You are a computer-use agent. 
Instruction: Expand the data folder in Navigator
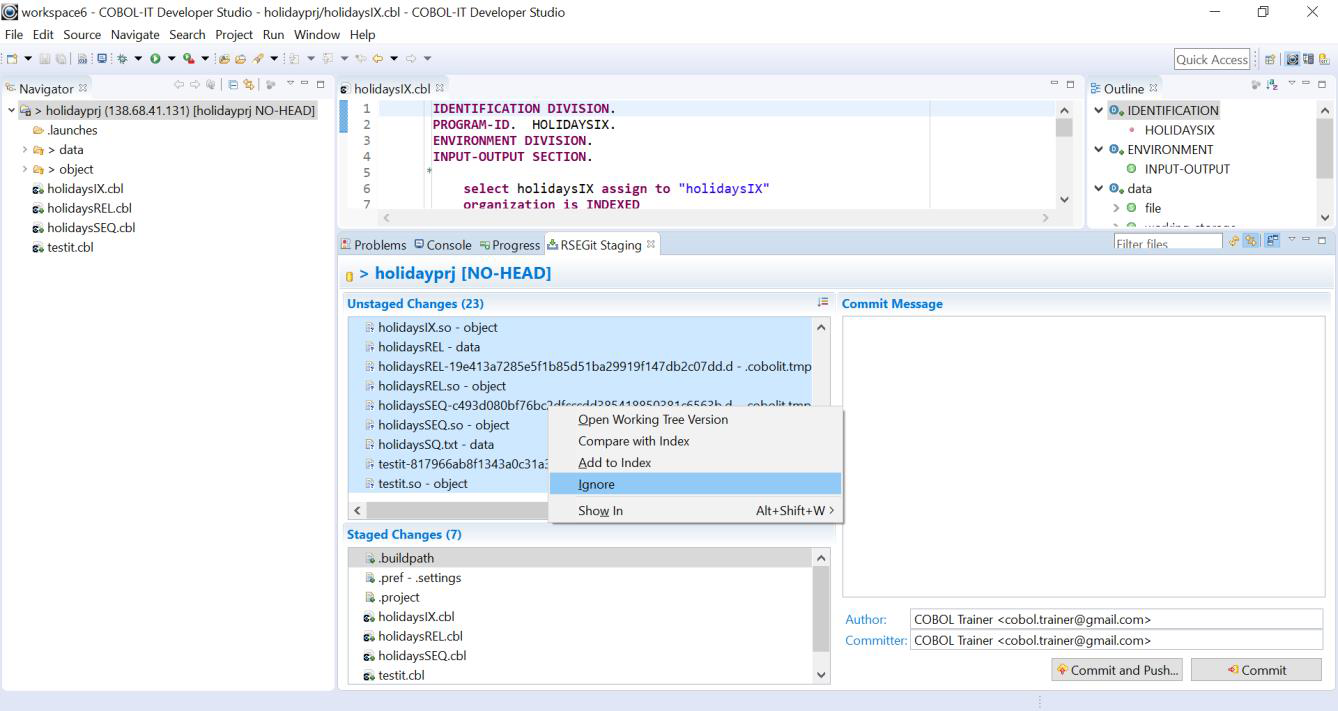[25, 150]
